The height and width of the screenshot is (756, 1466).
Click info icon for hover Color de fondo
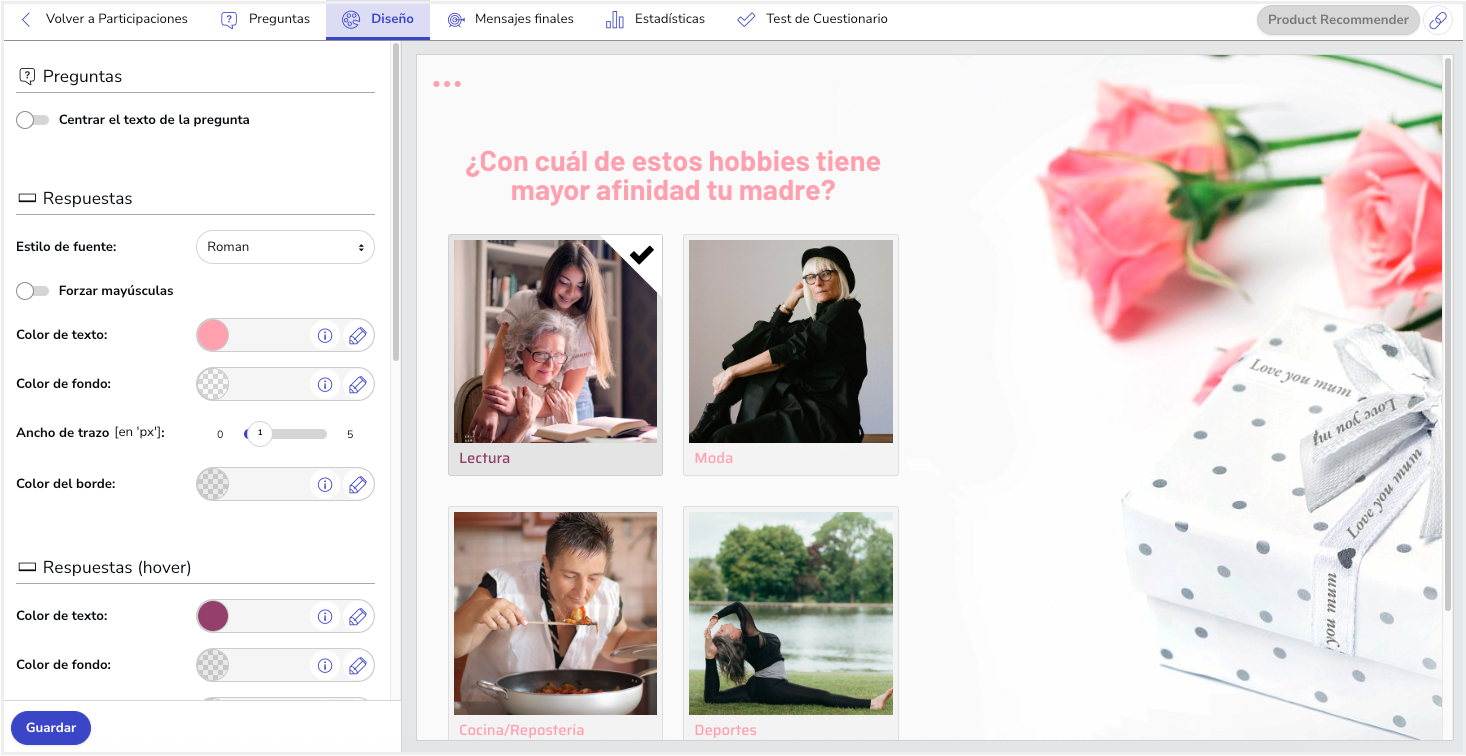point(325,666)
